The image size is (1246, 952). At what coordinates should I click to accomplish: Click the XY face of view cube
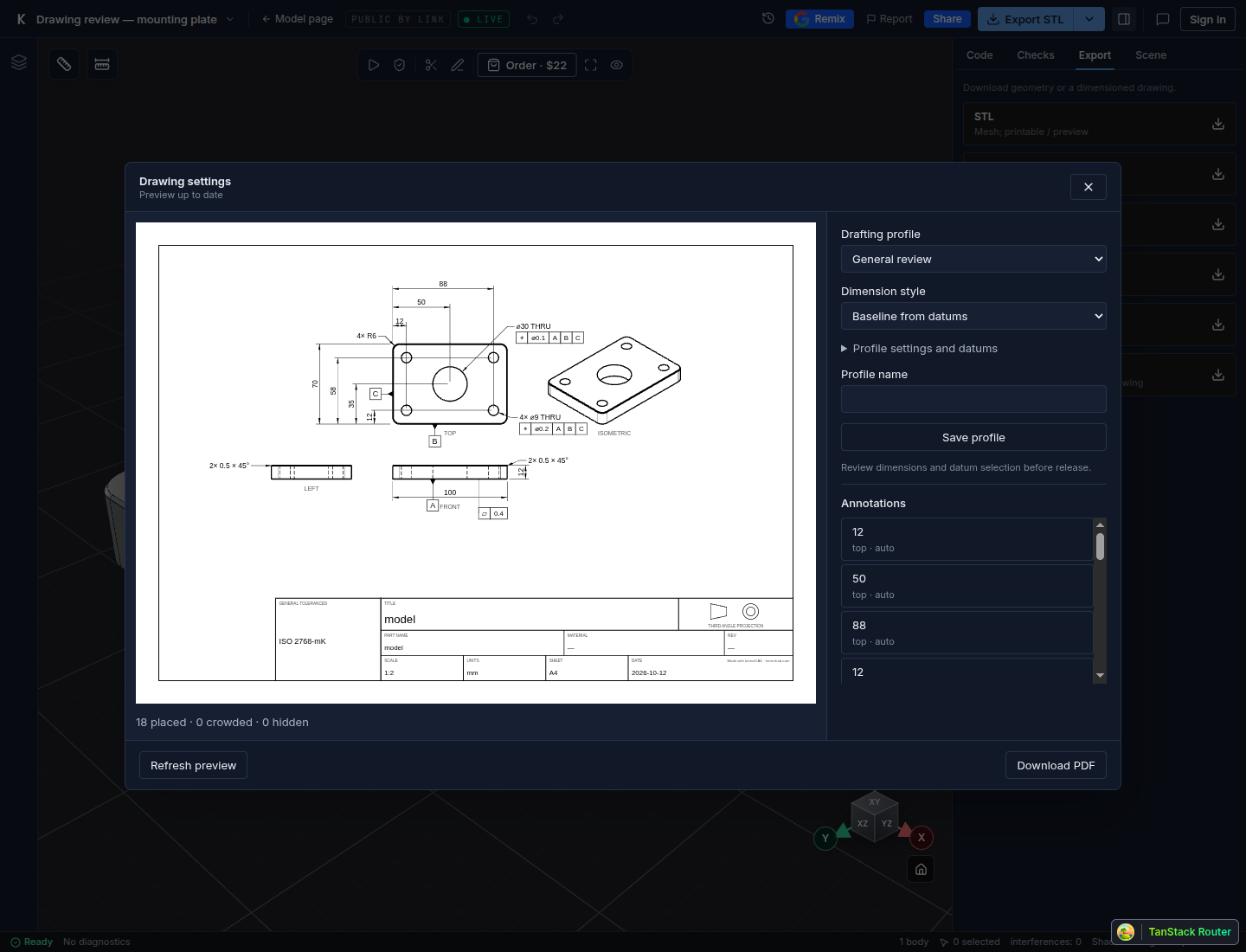pos(875,801)
